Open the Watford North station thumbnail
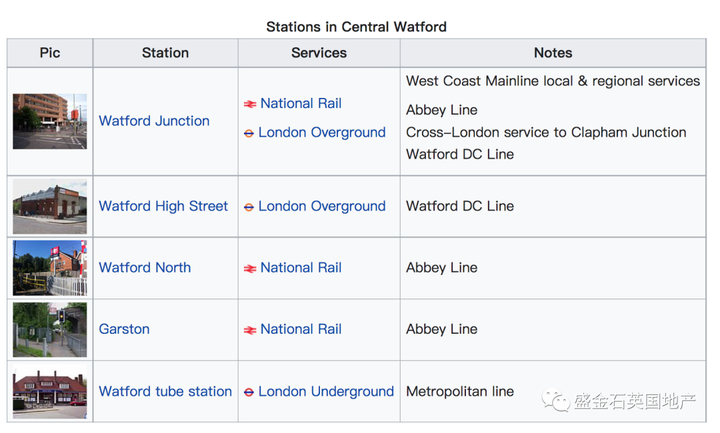This screenshot has width=720, height=433. [50, 268]
